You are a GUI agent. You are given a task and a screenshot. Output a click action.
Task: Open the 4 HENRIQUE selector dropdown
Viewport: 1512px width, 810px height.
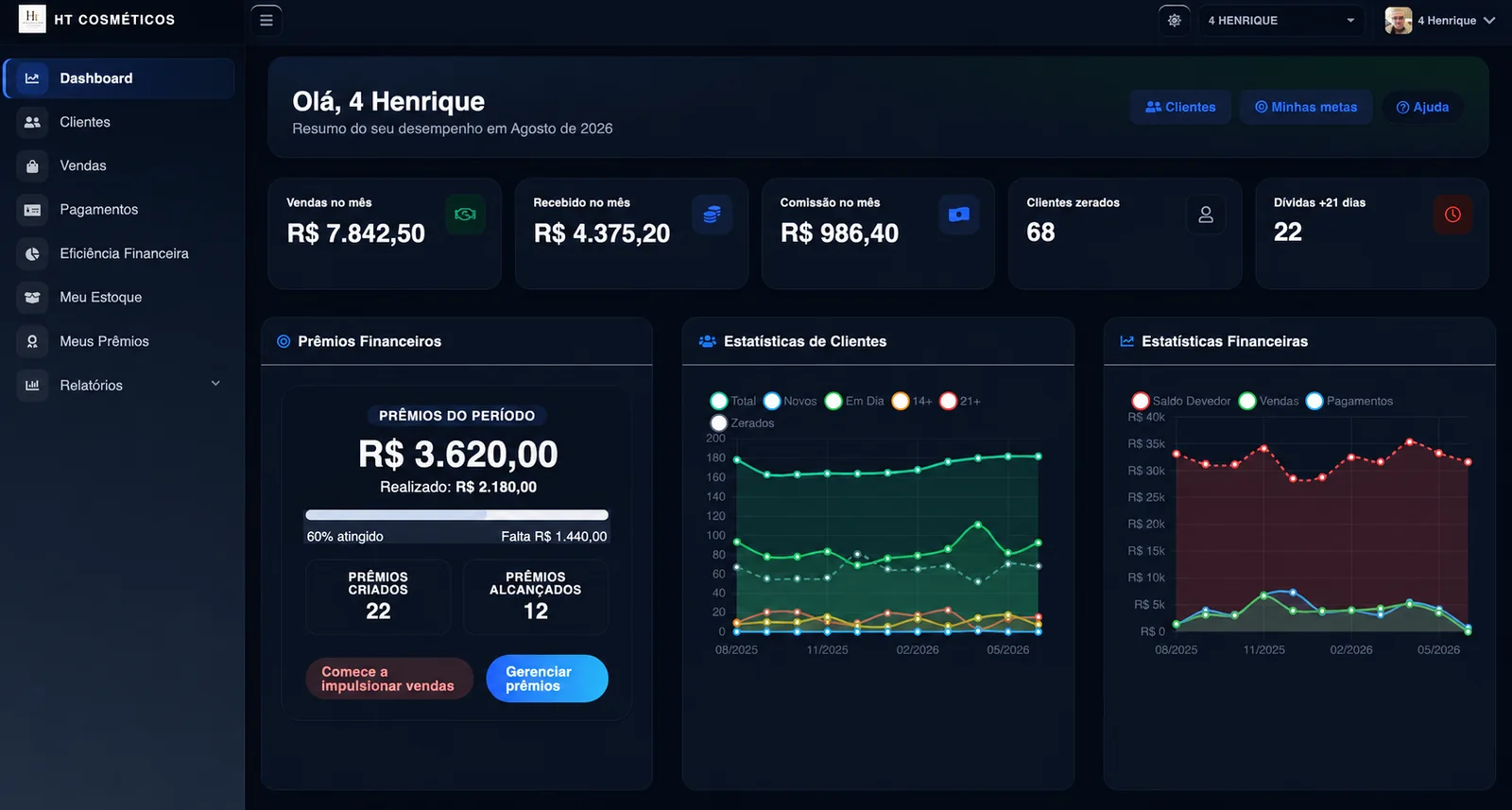pyautogui.click(x=1281, y=20)
